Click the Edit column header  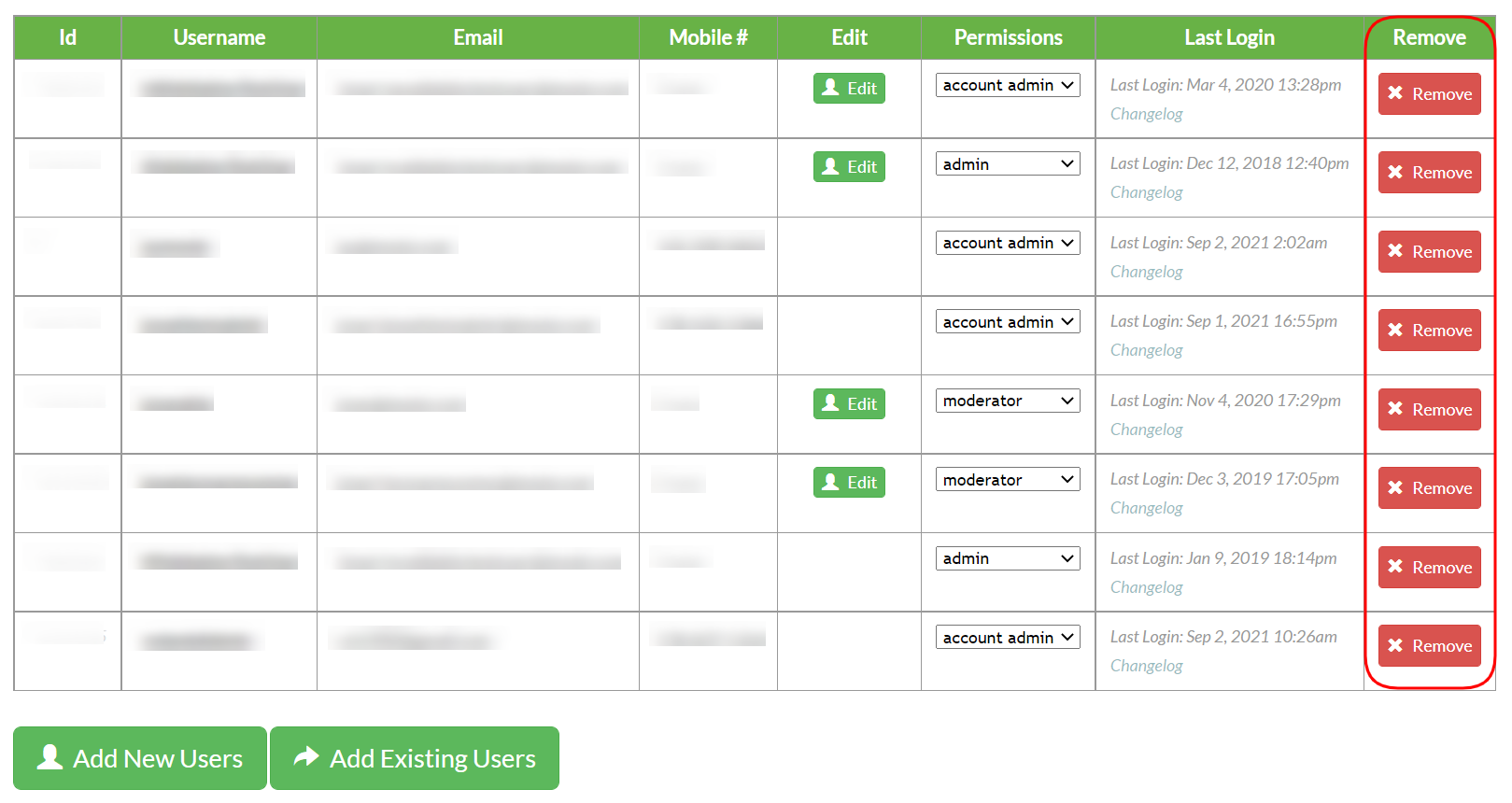[849, 37]
